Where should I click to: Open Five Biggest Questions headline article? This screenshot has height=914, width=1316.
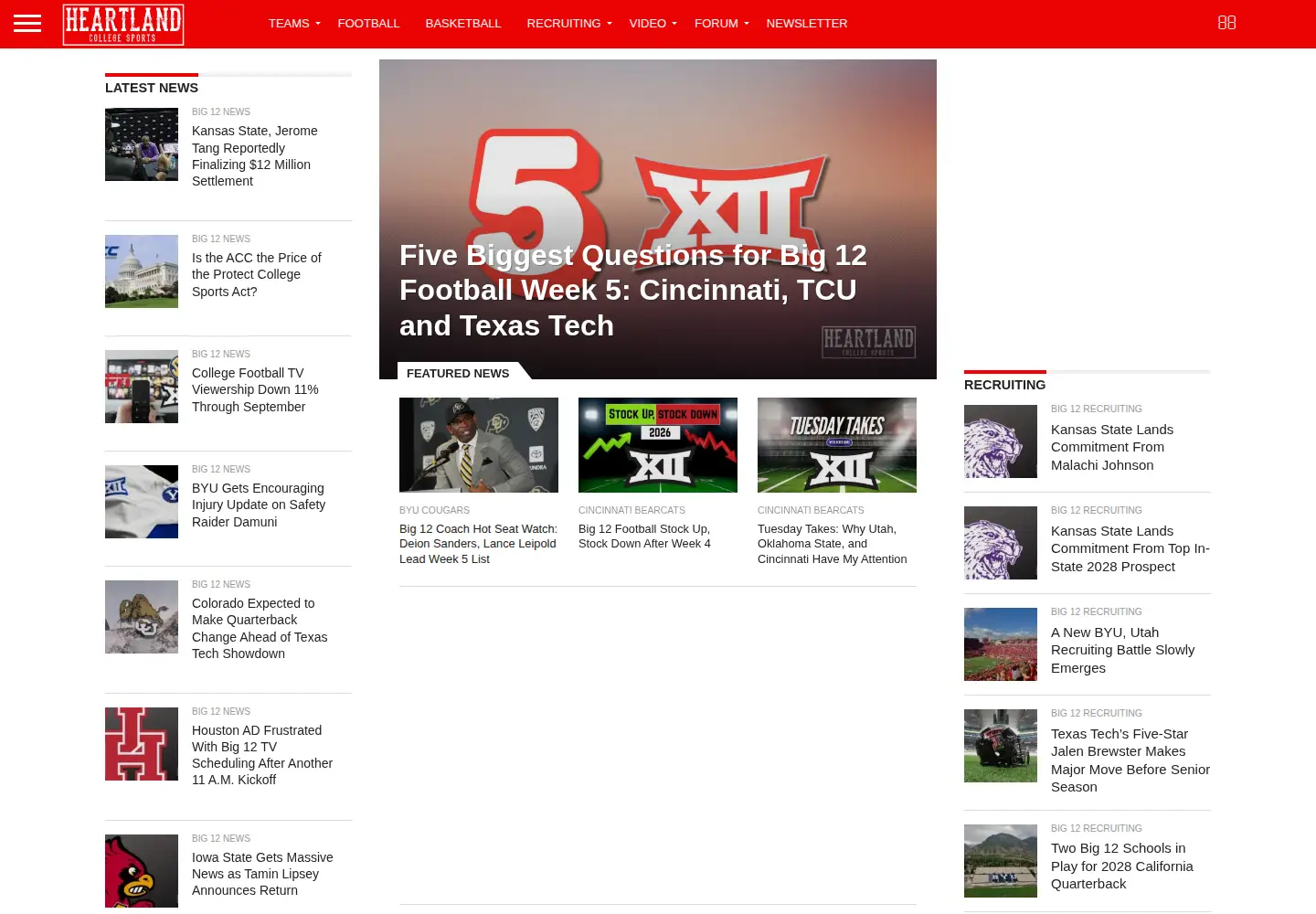click(633, 290)
